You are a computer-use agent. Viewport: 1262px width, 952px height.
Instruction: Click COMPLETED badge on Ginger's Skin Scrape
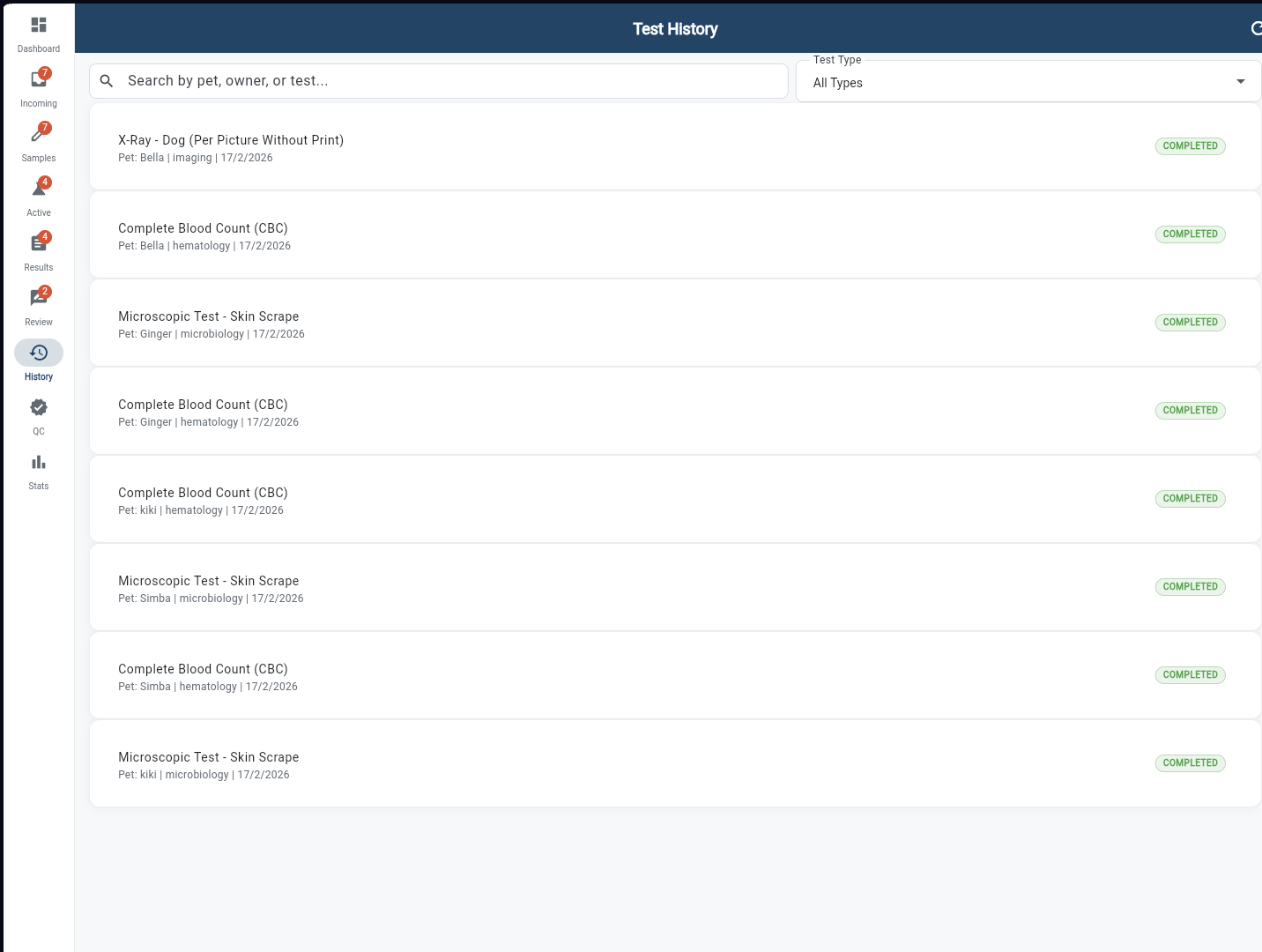point(1190,322)
